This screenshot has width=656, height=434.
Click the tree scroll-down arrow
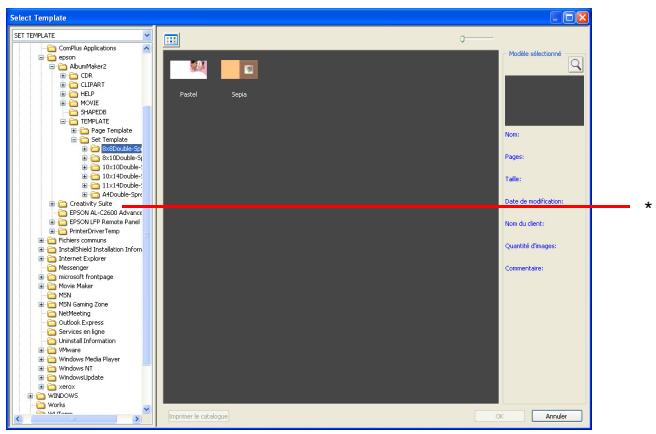point(147,409)
